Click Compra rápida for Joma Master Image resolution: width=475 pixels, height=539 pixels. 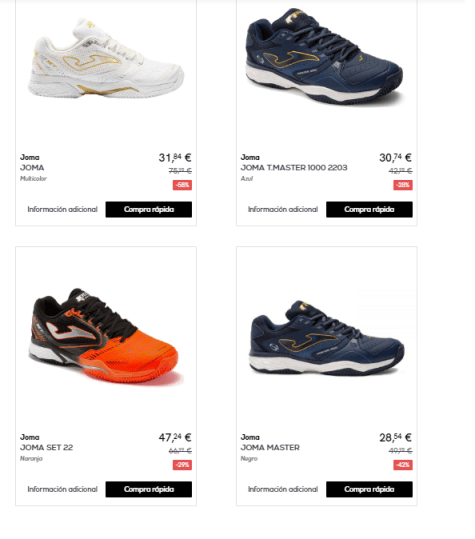(369, 489)
